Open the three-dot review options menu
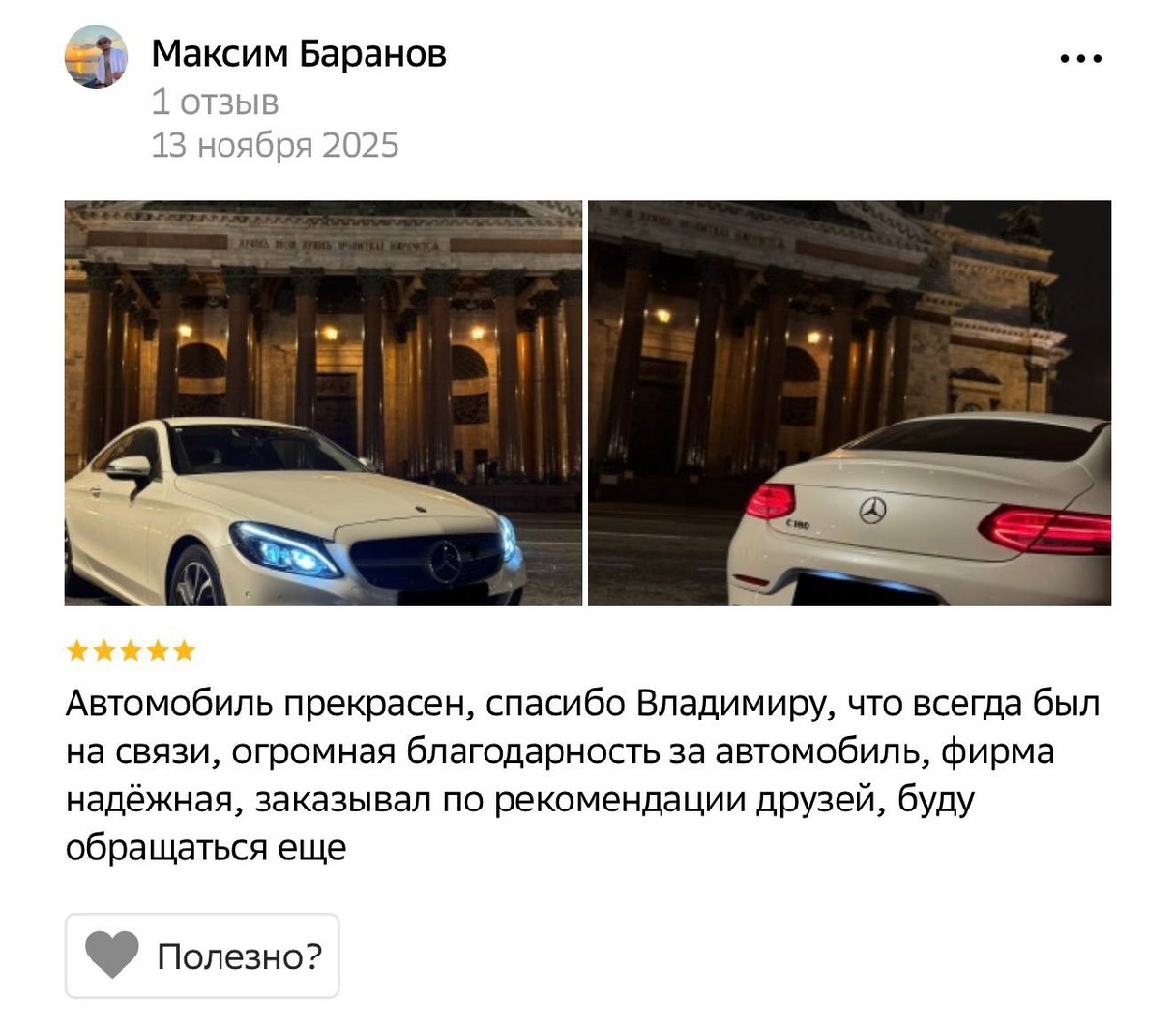Image resolution: width=1176 pixels, height=1029 pixels. coord(1081,59)
